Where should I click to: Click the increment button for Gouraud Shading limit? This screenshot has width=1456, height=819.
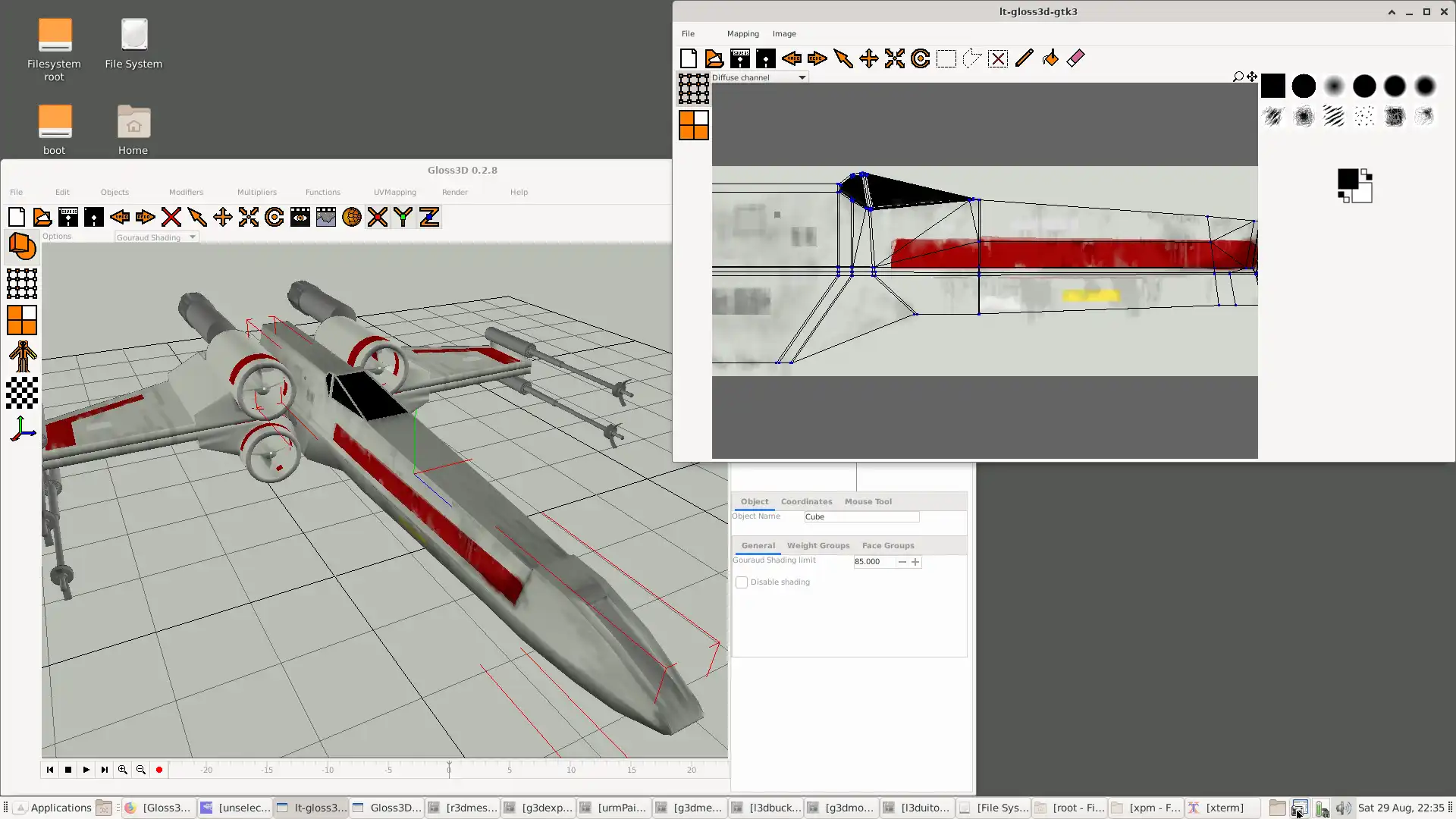(915, 561)
